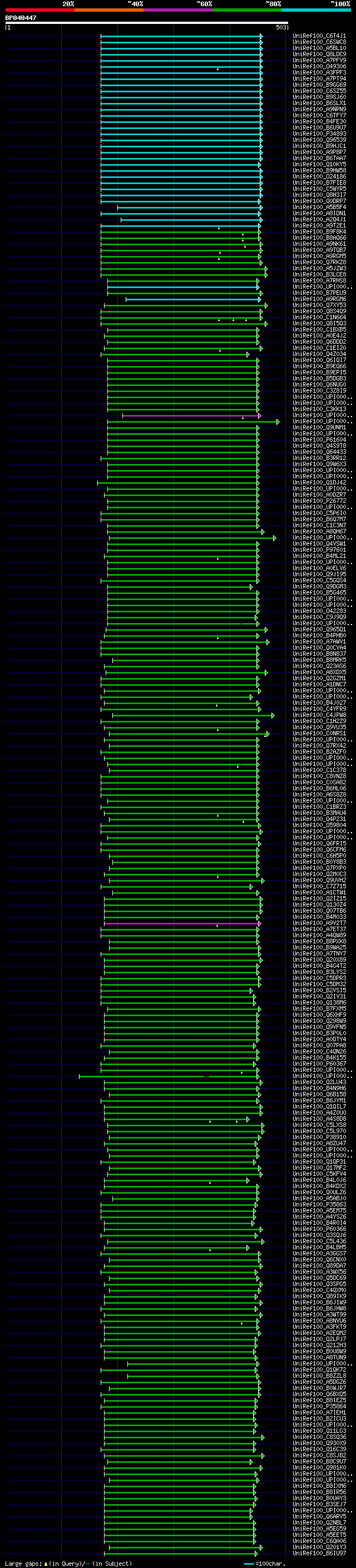Image resolution: width=356 pixels, height=1568 pixels.
Task: Click hit UniRef100_Q9UNM1
Action: point(319,427)
